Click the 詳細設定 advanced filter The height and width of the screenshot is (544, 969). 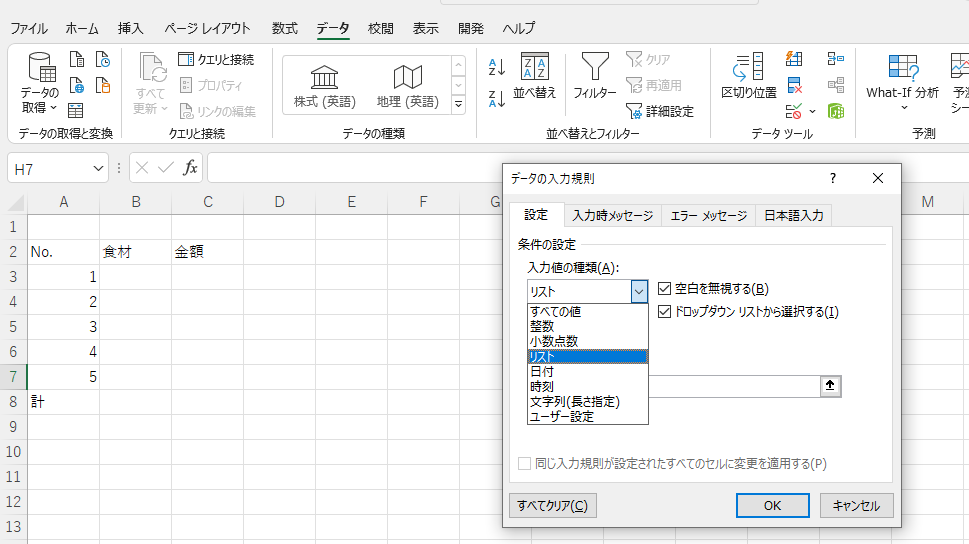click(x=660, y=111)
